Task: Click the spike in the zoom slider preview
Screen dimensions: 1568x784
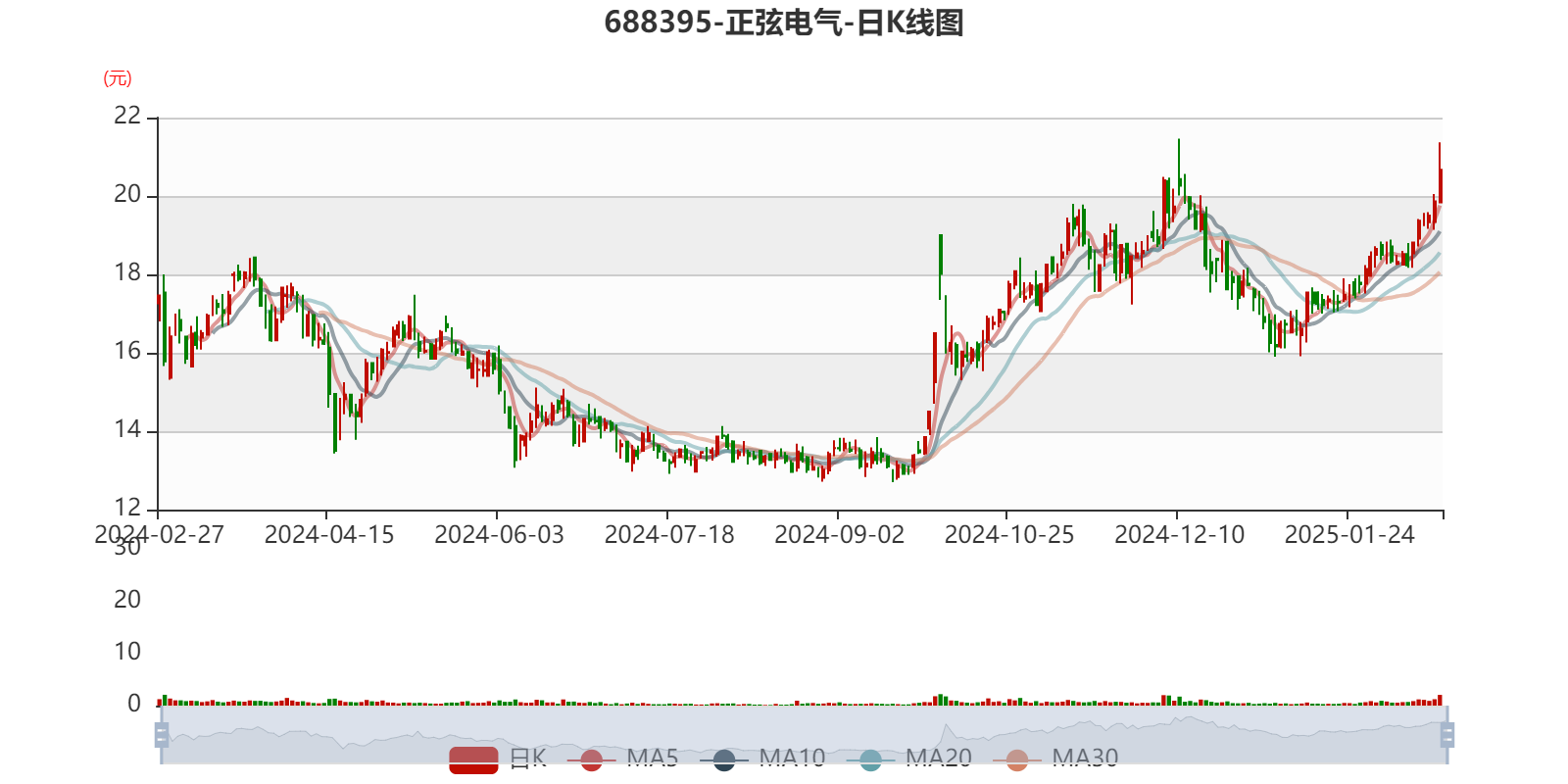Action: pos(946,730)
